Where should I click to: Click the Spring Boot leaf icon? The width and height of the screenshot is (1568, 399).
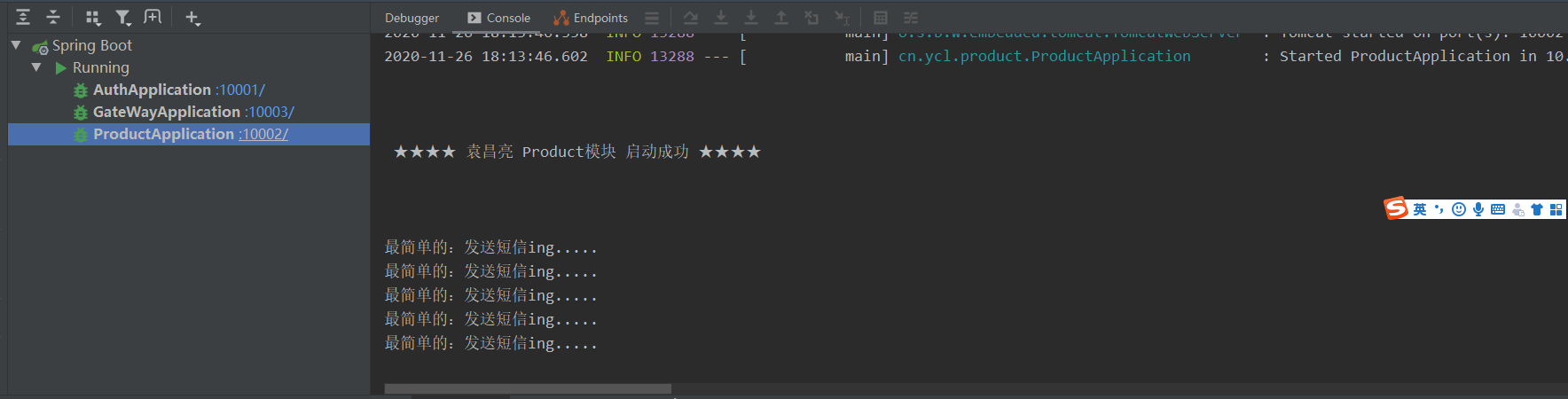(x=40, y=47)
